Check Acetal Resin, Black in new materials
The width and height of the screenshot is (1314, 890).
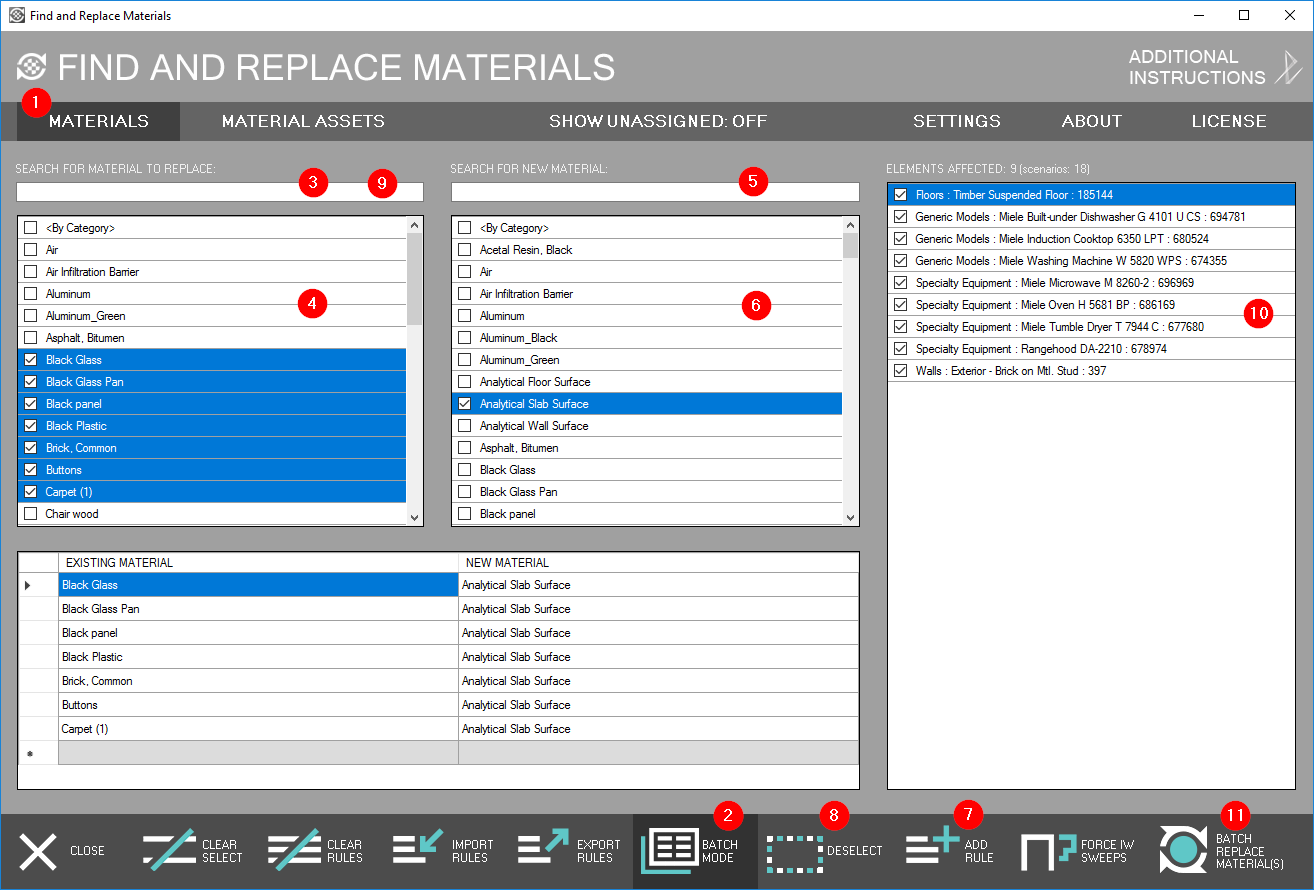pyautogui.click(x=464, y=250)
